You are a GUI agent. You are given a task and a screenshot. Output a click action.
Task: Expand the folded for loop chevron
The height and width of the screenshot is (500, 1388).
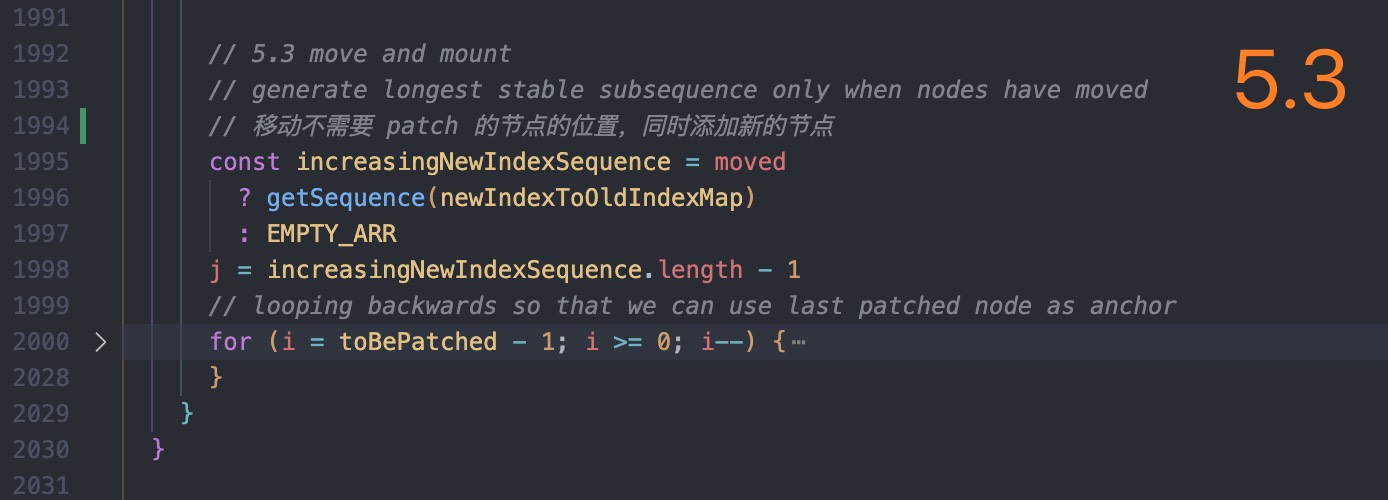point(100,342)
